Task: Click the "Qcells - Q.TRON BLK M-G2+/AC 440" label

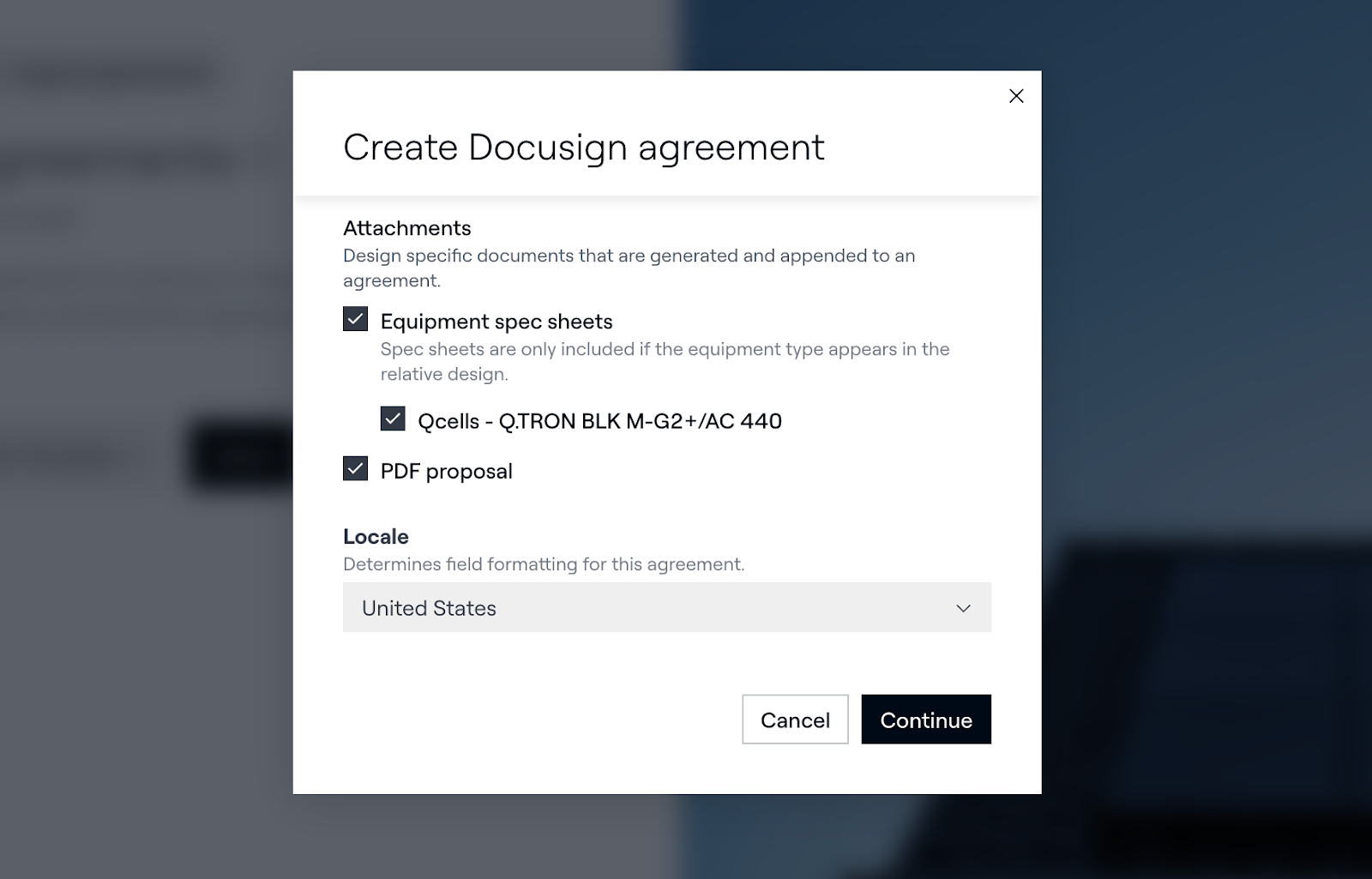Action: pos(599,421)
